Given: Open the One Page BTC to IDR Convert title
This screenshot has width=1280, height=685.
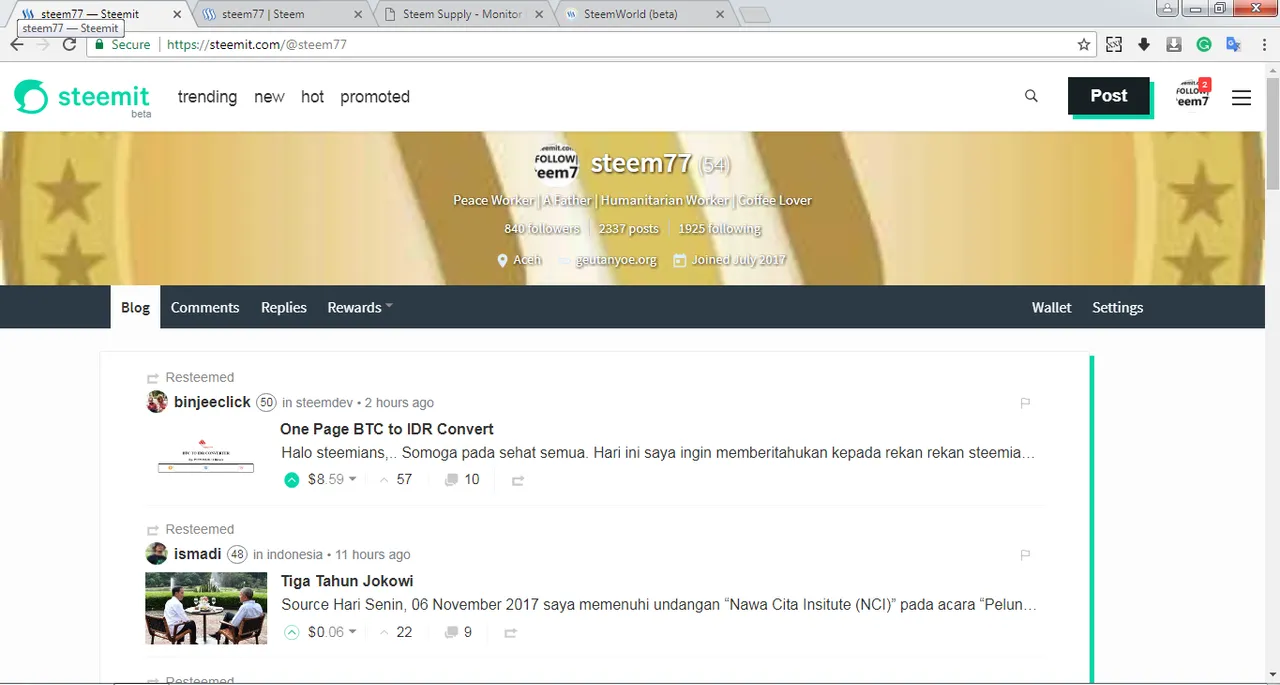Looking at the screenshot, I should 386,429.
